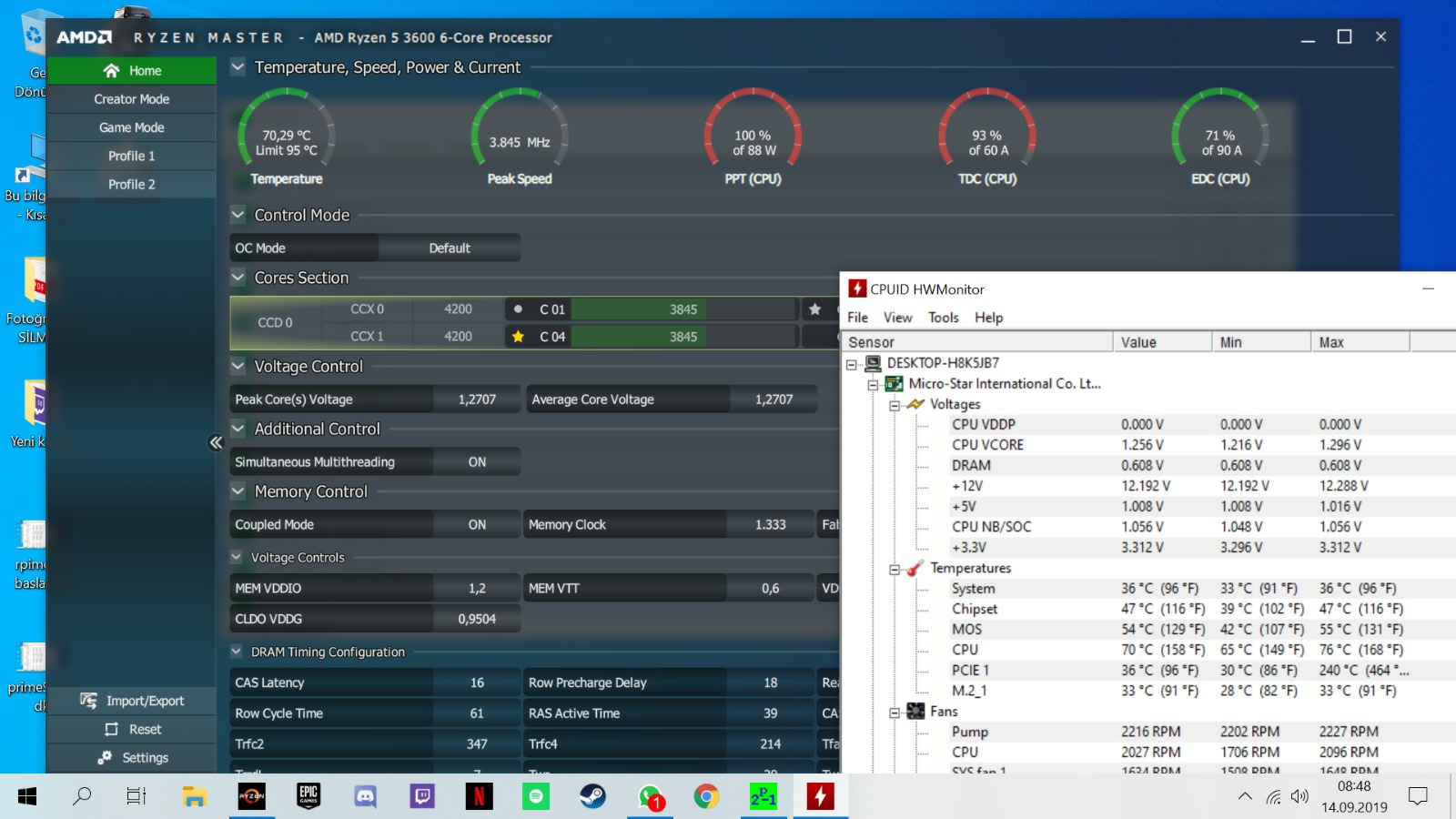Open Task View in taskbar
The image size is (1456, 819).
[136, 797]
